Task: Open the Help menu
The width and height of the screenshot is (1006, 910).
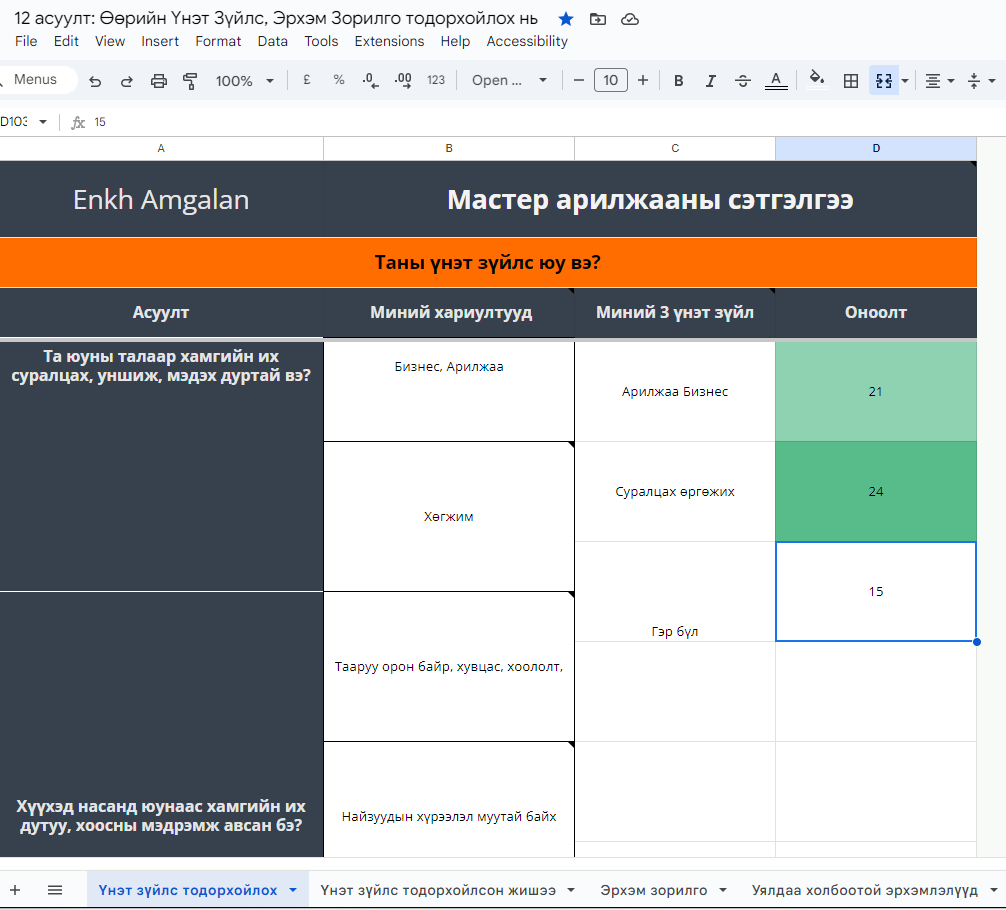Action: click(x=455, y=41)
